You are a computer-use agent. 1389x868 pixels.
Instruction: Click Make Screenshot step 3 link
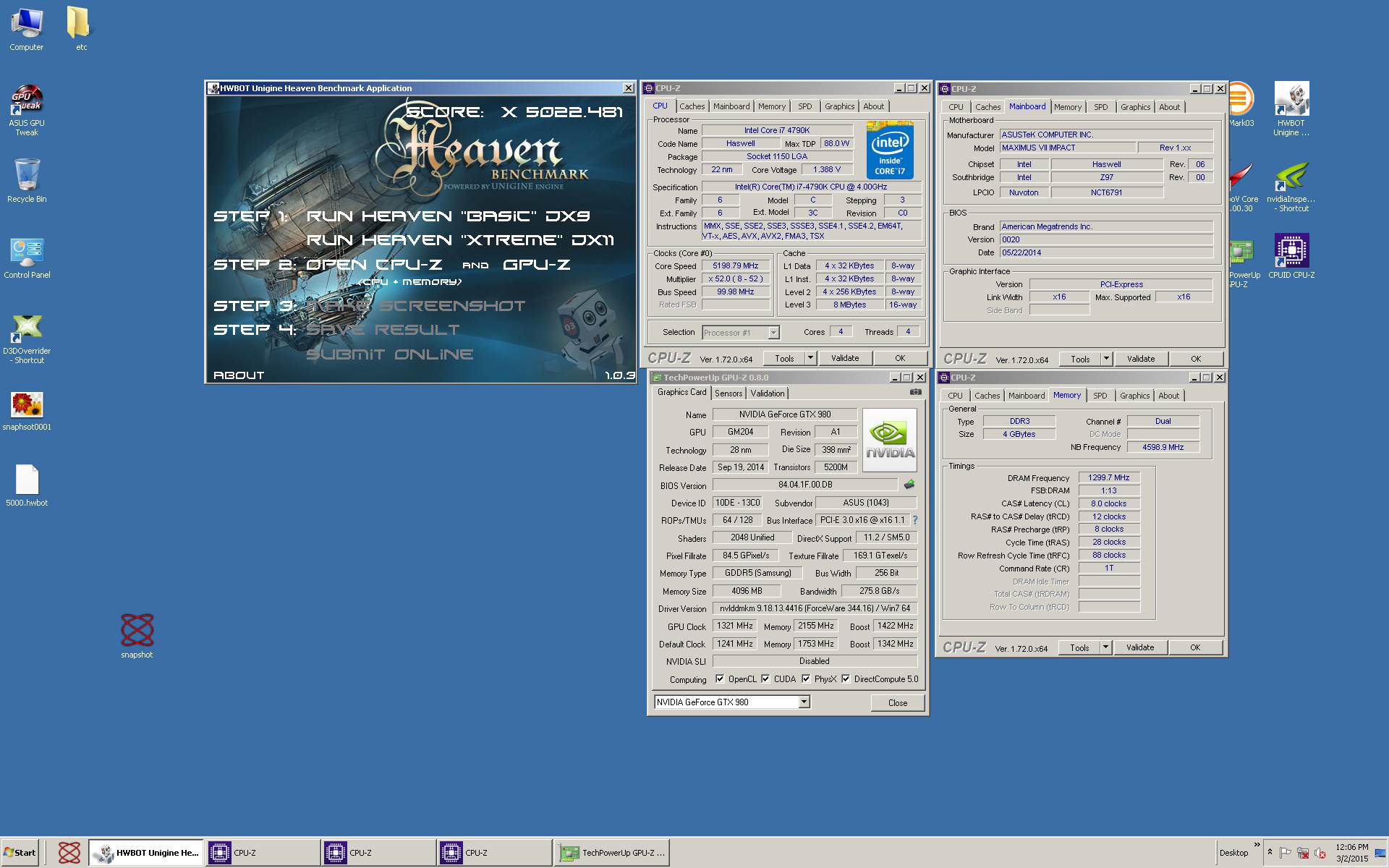(416, 306)
